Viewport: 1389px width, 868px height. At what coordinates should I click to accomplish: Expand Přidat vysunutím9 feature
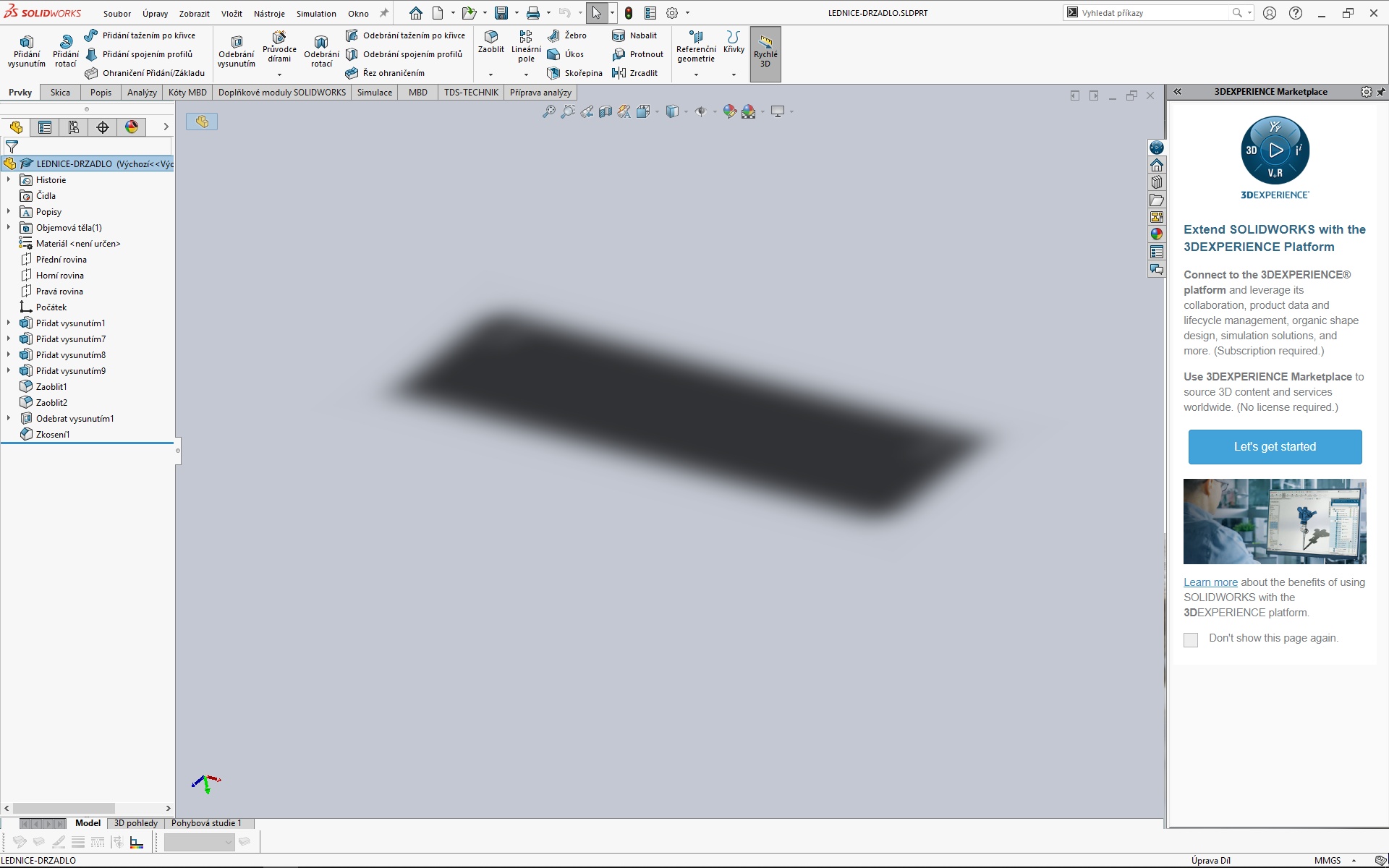click(9, 370)
